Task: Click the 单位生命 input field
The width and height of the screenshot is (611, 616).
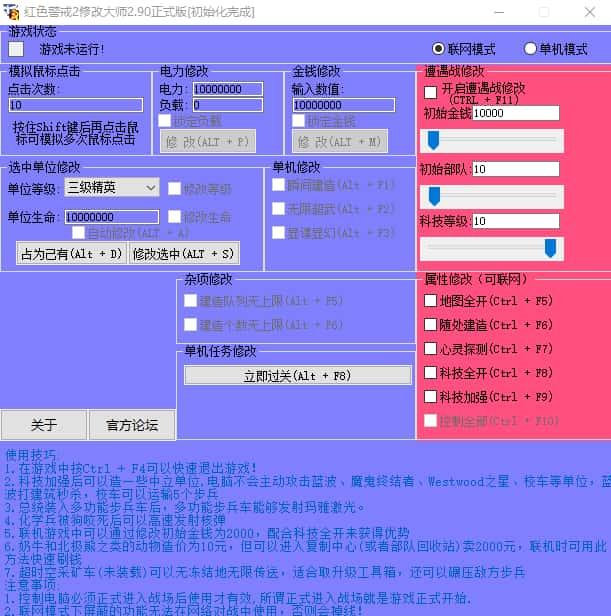Action: 112,217
